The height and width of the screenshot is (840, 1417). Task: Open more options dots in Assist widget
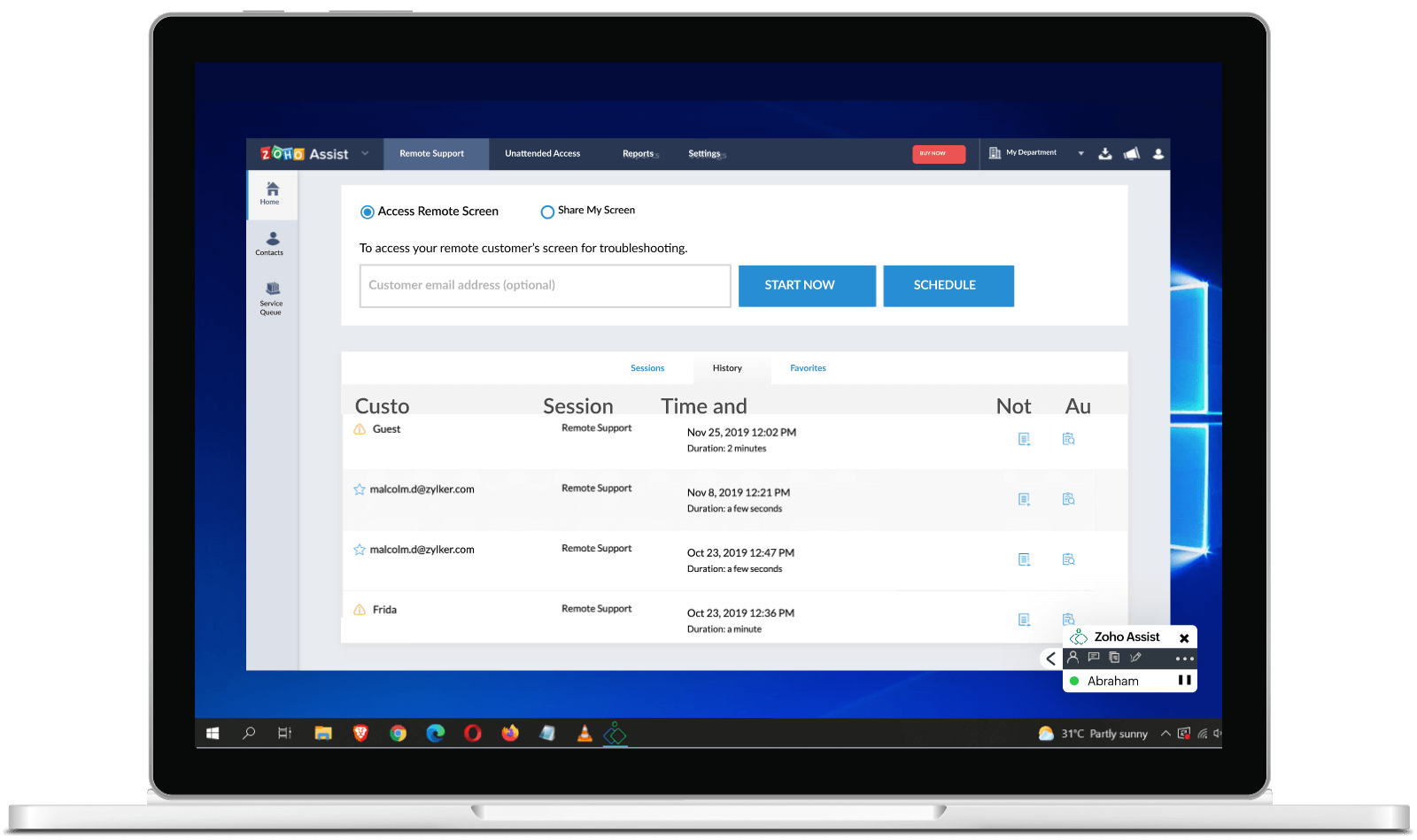[1185, 659]
